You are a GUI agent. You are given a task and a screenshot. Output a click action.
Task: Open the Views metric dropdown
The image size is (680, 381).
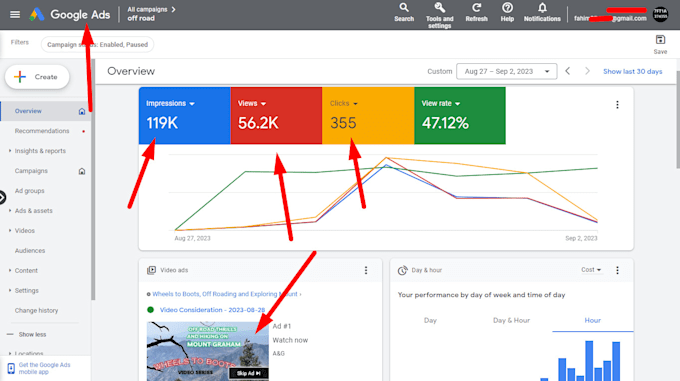pos(252,104)
